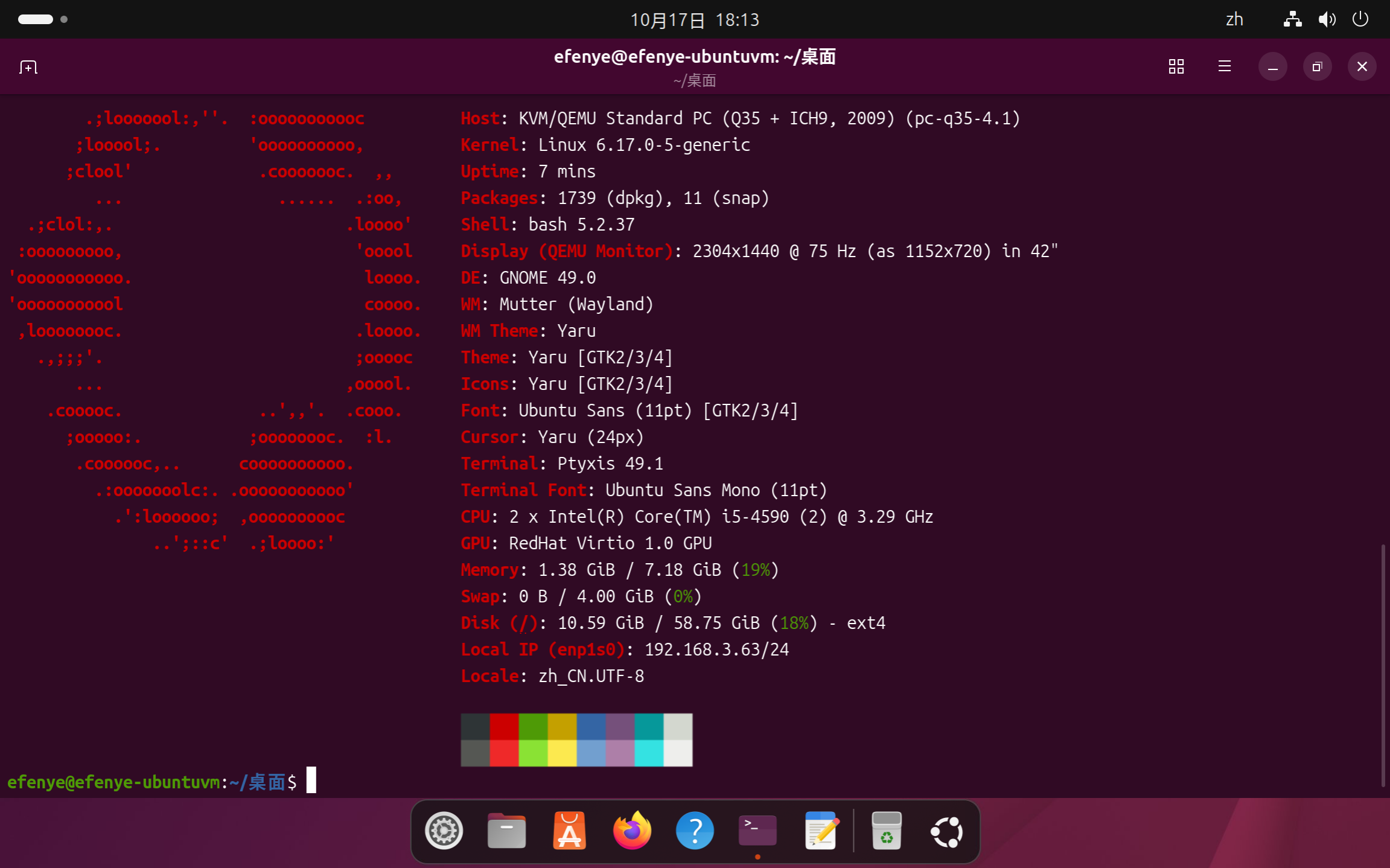Image resolution: width=1390 pixels, height=868 pixels.
Task: Open the Files manager in dock
Action: tap(506, 831)
